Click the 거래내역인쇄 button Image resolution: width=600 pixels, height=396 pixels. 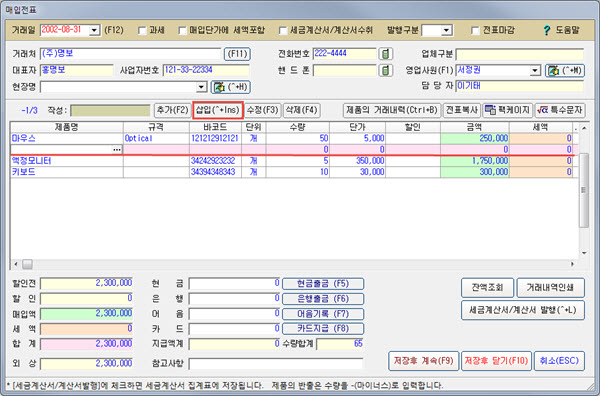point(550,288)
